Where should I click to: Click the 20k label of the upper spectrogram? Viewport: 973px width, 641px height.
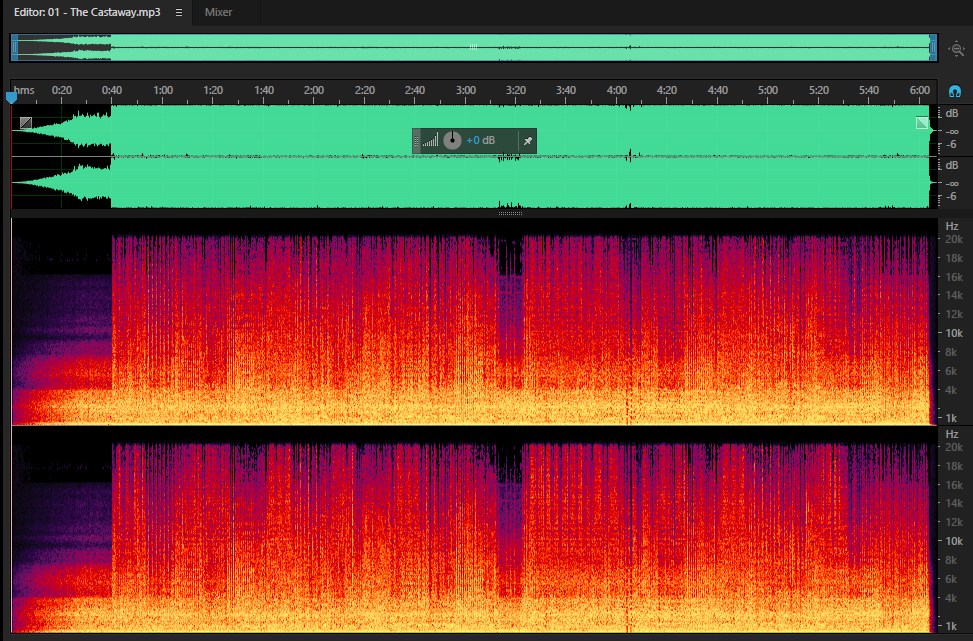(954, 239)
